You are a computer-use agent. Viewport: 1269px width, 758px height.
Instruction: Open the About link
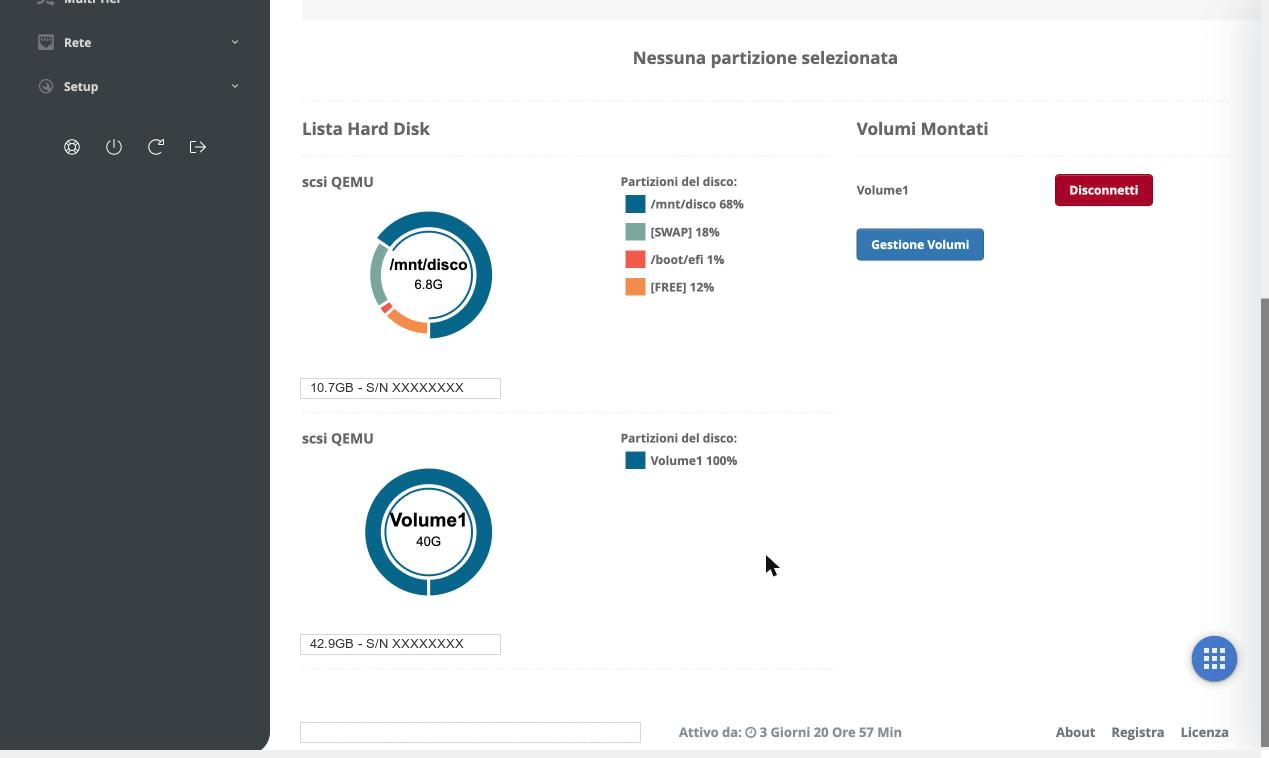coord(1075,732)
